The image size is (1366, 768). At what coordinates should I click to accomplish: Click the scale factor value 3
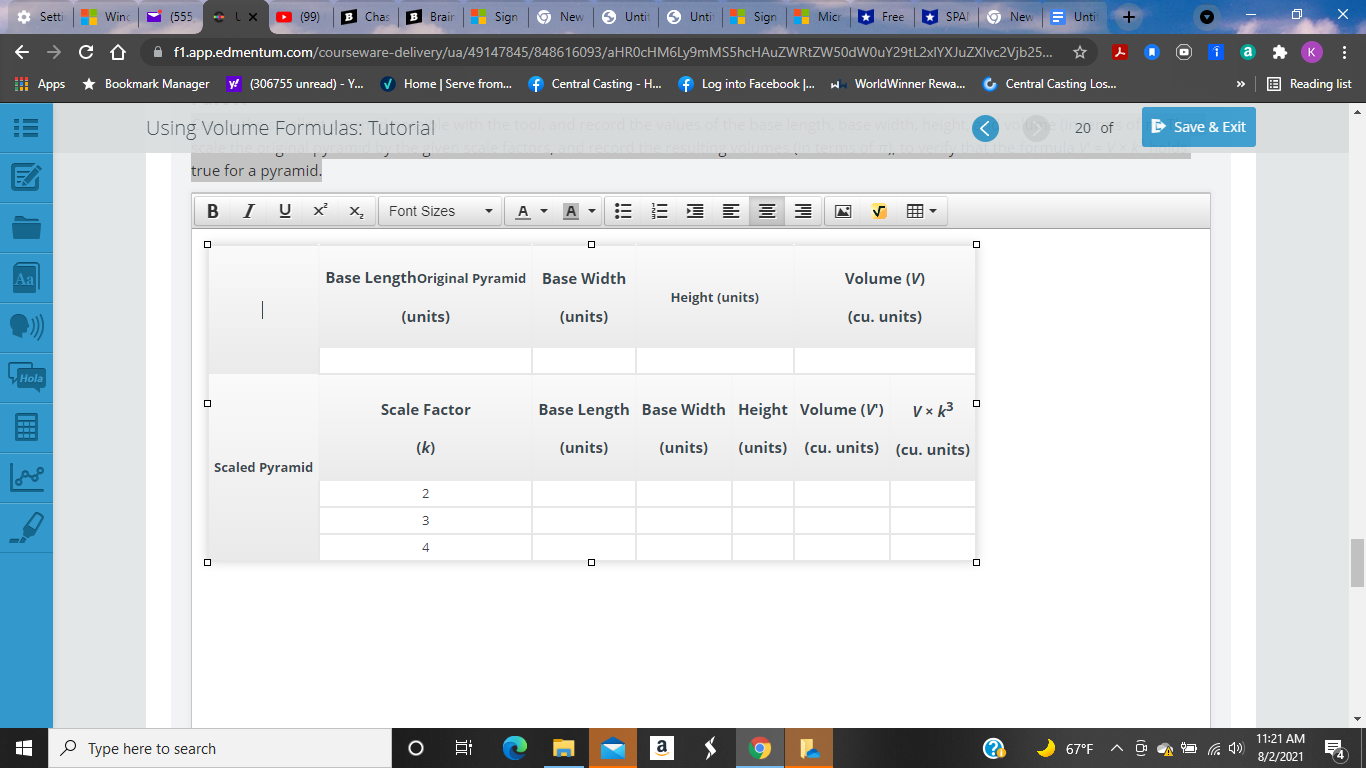[426, 520]
